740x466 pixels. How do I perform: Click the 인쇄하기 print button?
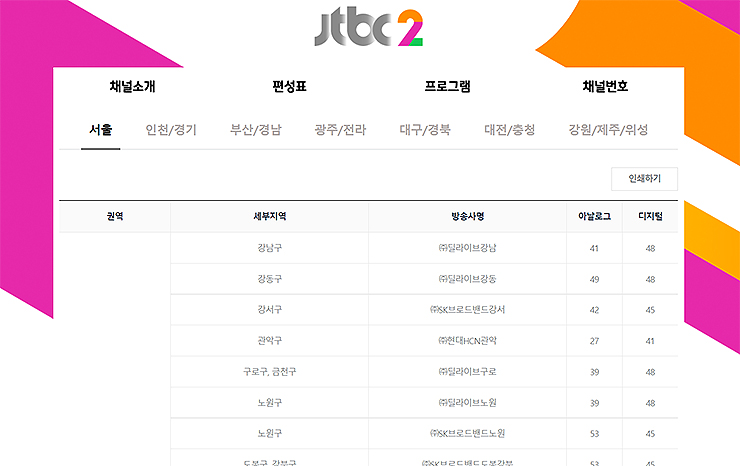[644, 179]
